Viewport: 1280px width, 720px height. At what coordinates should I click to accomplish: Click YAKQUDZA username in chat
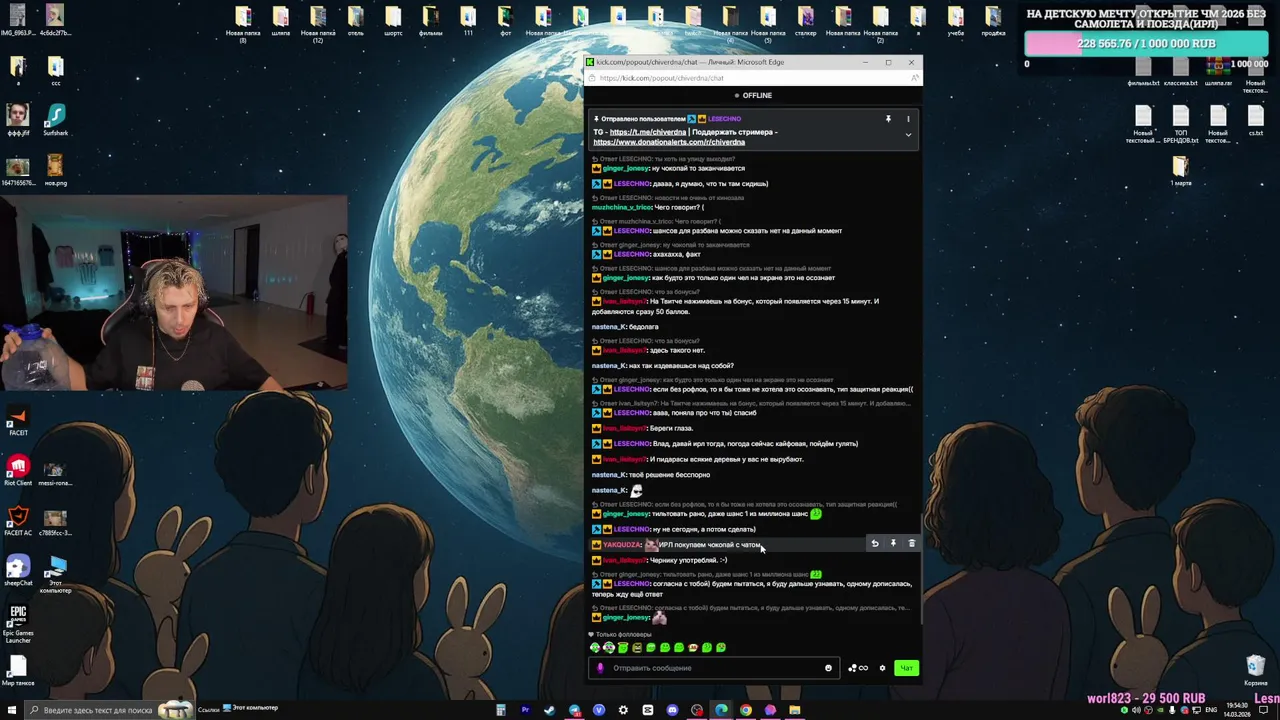(622, 545)
